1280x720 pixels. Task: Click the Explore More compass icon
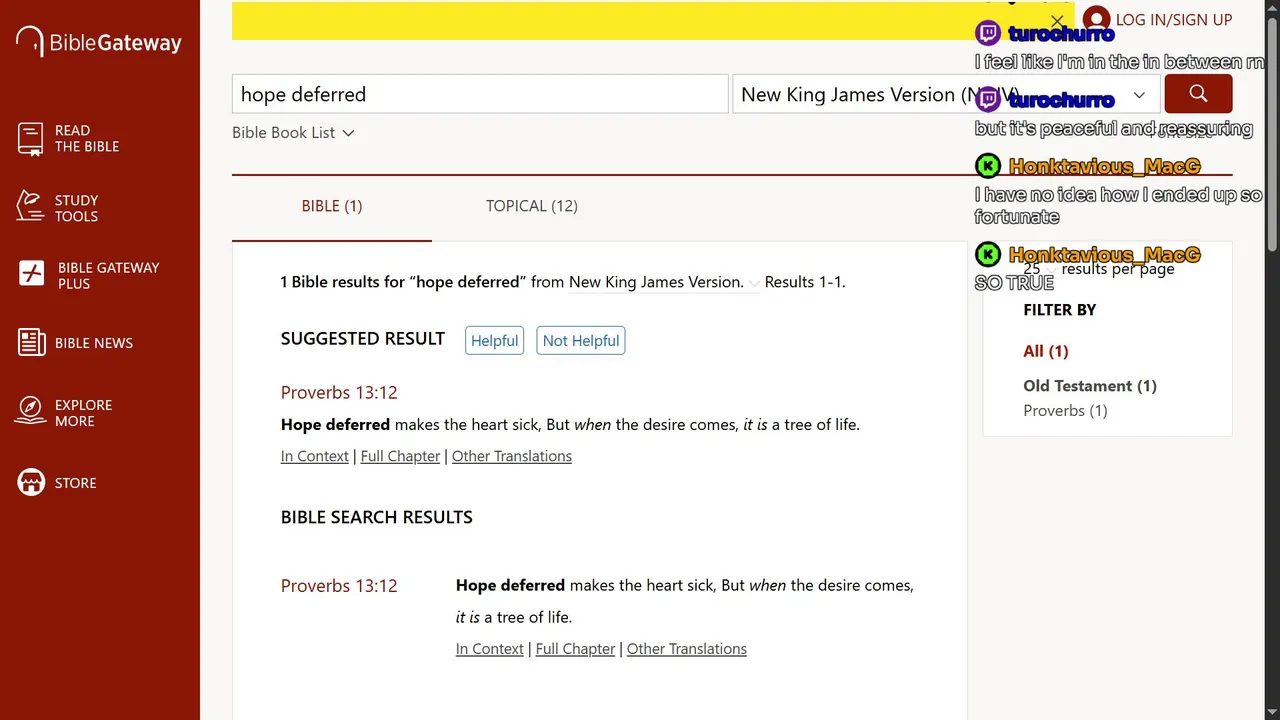click(30, 411)
